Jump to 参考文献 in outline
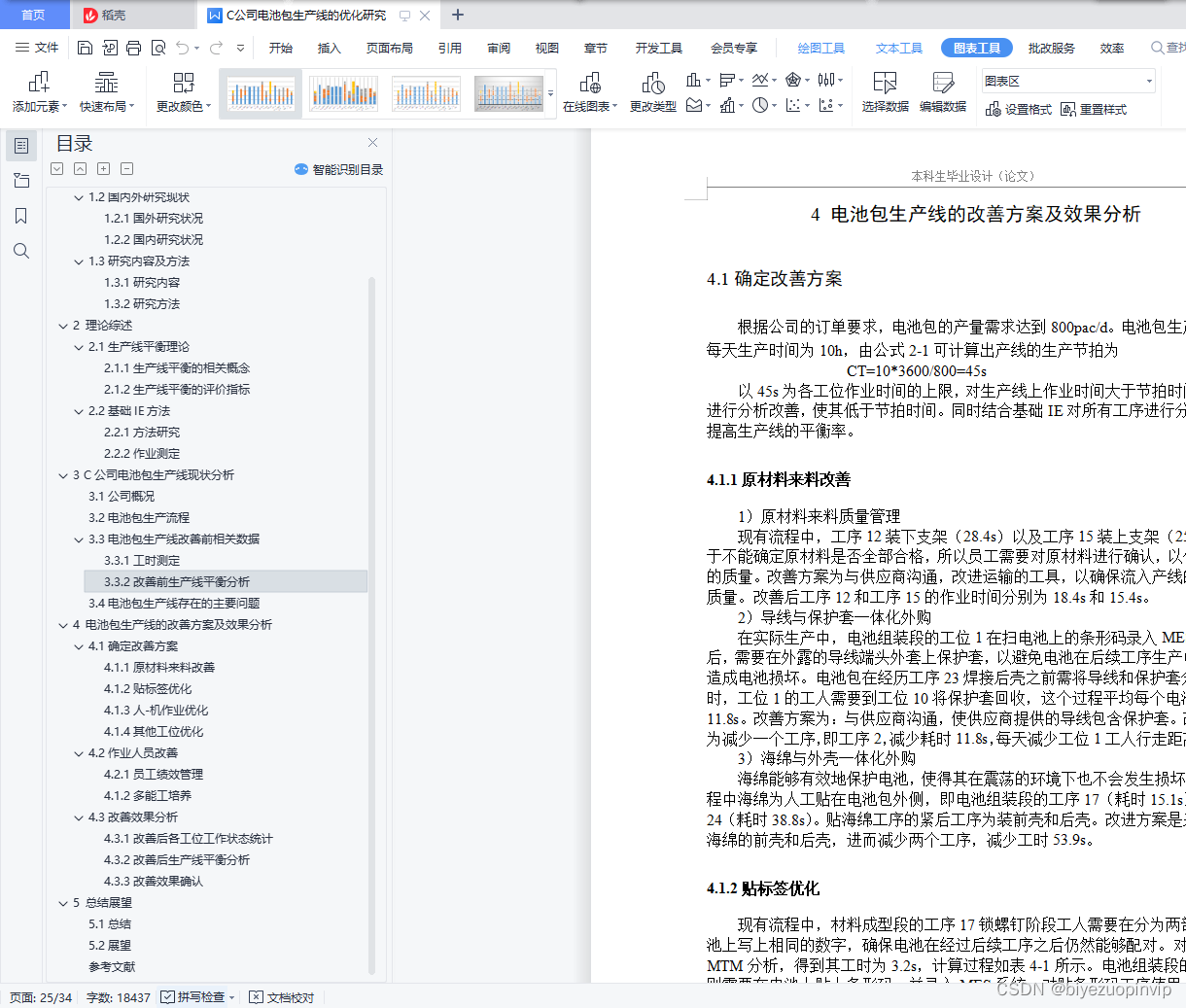1186x1008 pixels. pos(112,967)
